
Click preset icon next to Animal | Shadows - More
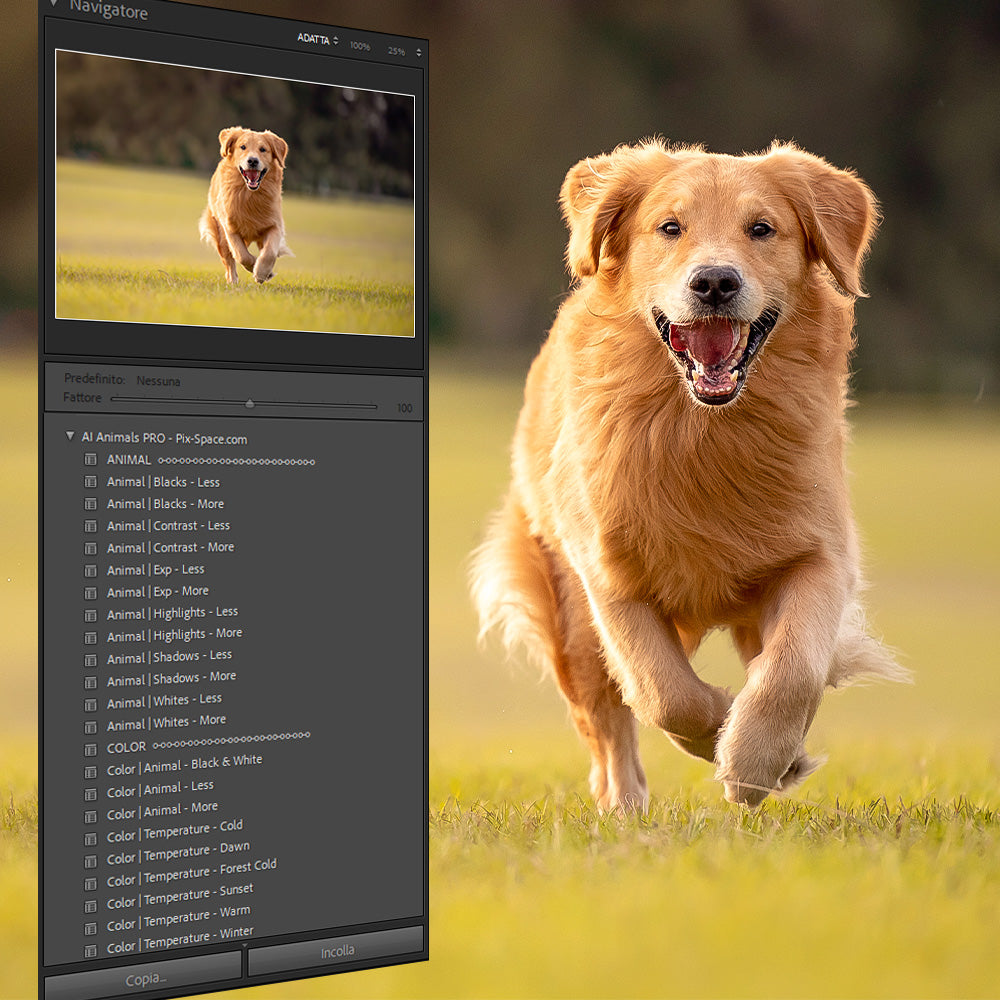(x=91, y=681)
